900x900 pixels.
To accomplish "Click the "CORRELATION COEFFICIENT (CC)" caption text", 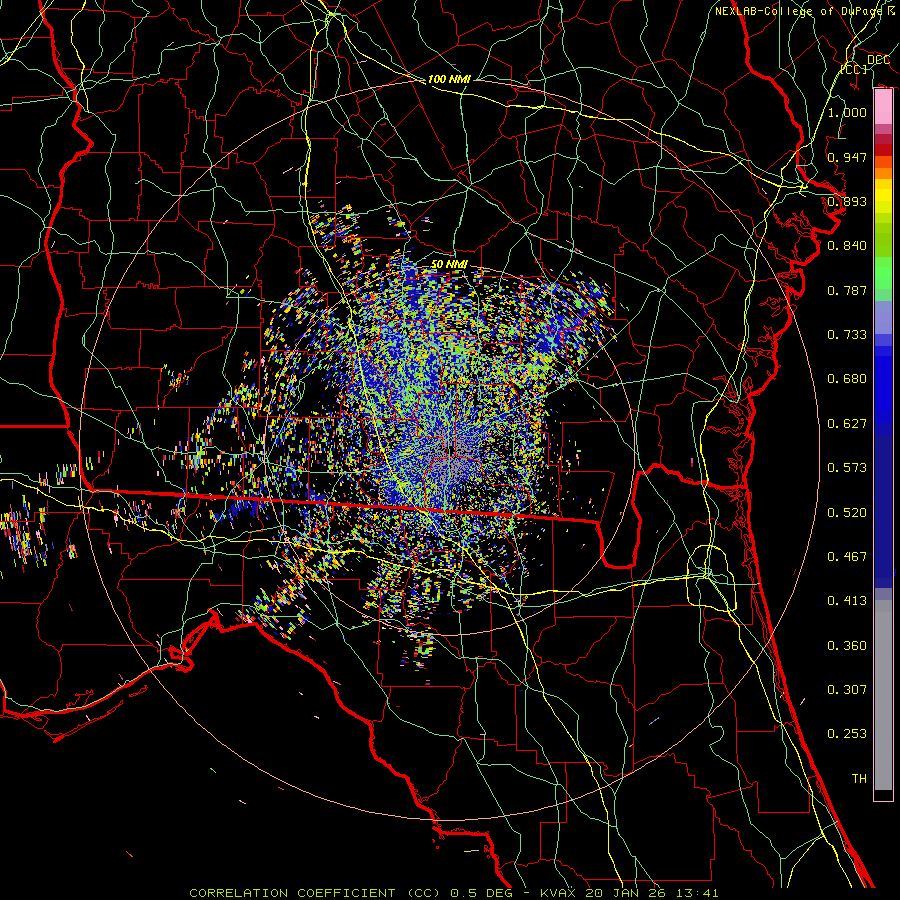I will 315,893.
